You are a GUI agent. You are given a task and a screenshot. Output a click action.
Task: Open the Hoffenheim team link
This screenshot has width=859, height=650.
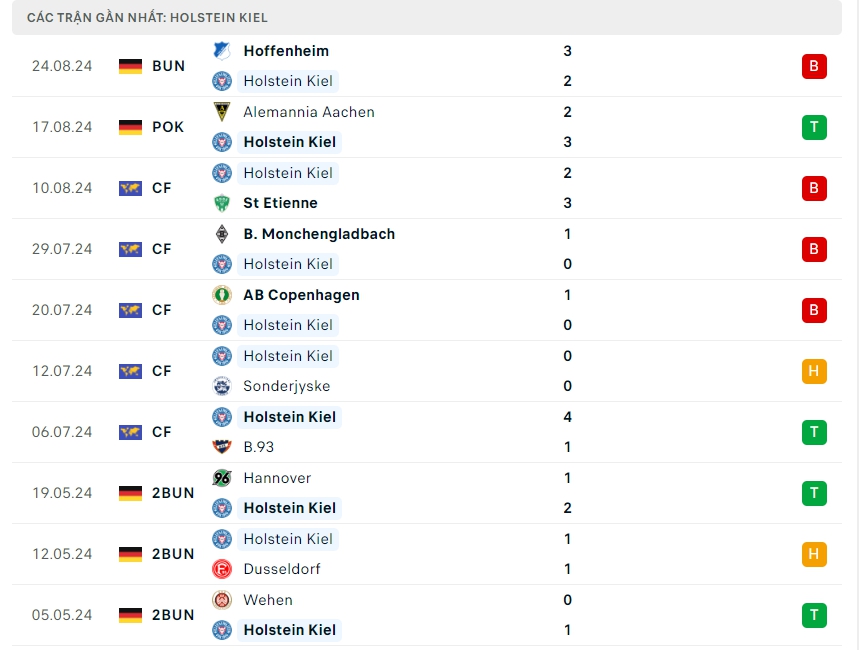tap(286, 51)
